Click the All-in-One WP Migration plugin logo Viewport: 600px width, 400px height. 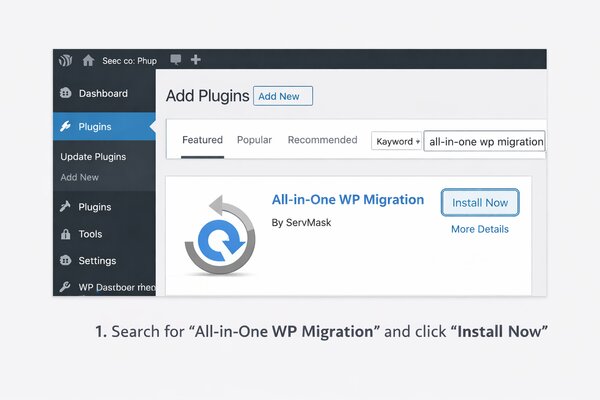point(220,235)
